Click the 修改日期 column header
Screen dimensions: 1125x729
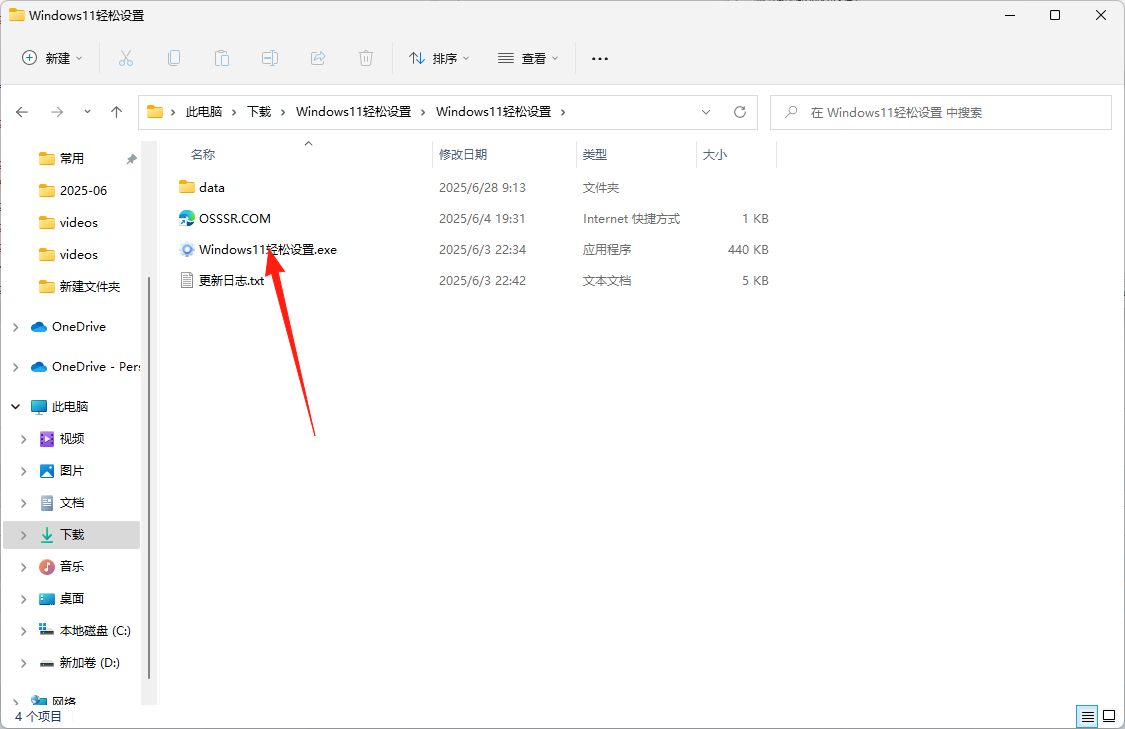[463, 155]
